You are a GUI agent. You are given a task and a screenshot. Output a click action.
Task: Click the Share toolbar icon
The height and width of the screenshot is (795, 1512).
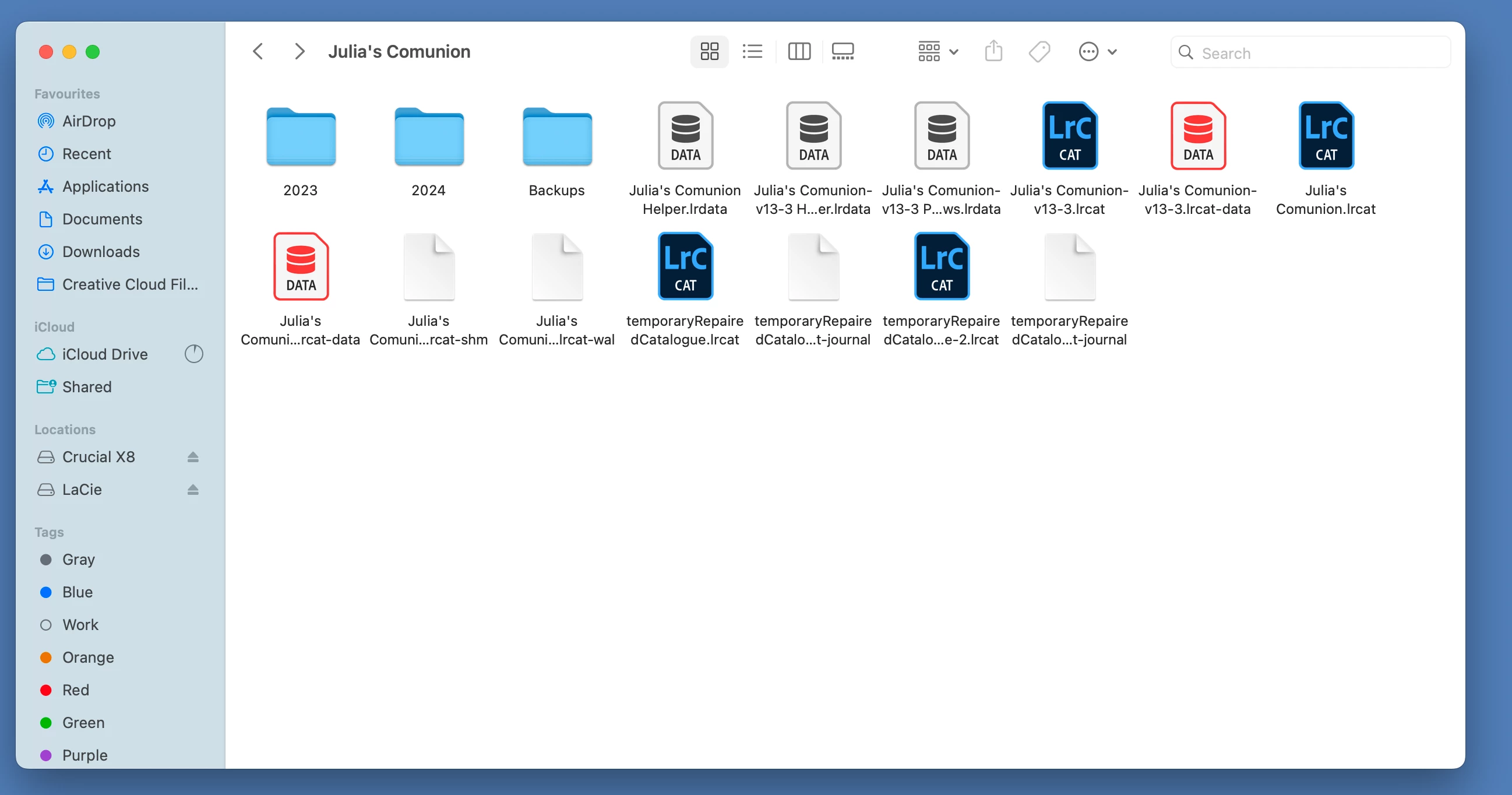(x=993, y=52)
